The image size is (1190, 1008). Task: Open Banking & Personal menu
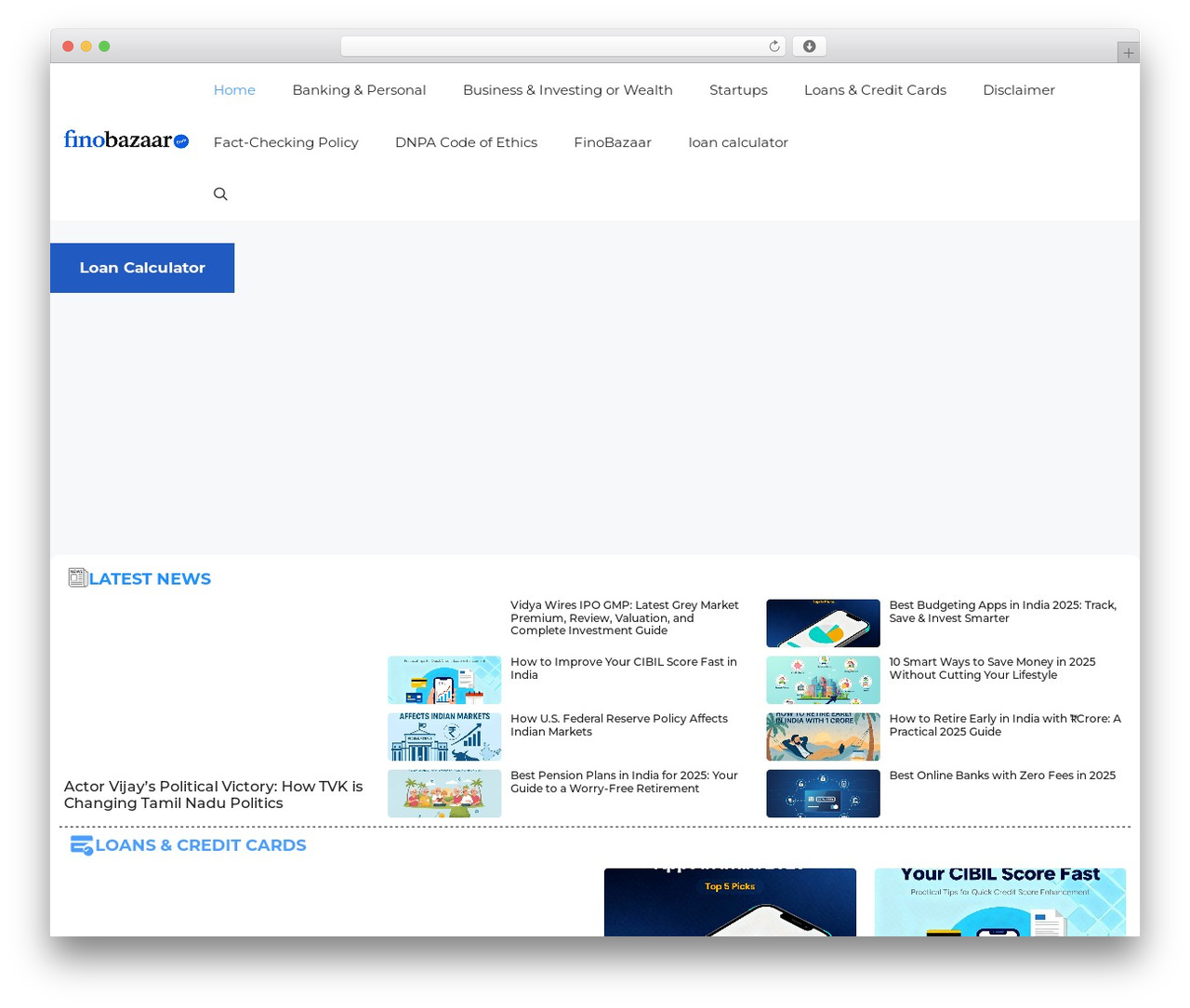click(x=359, y=90)
